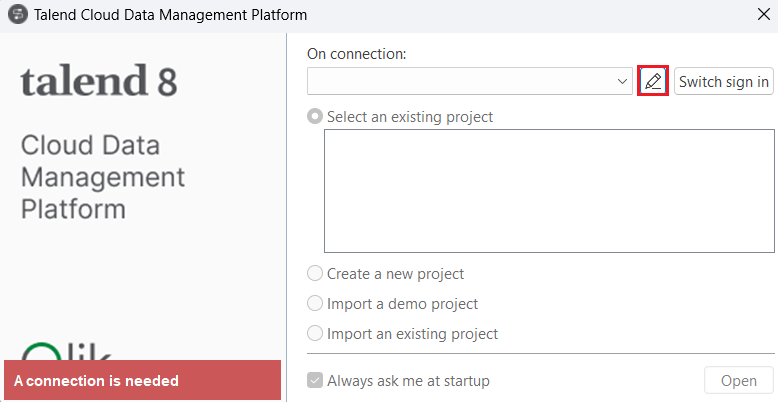Click the Talend app icon in title bar
The width and height of the screenshot is (778, 402).
click(17, 15)
